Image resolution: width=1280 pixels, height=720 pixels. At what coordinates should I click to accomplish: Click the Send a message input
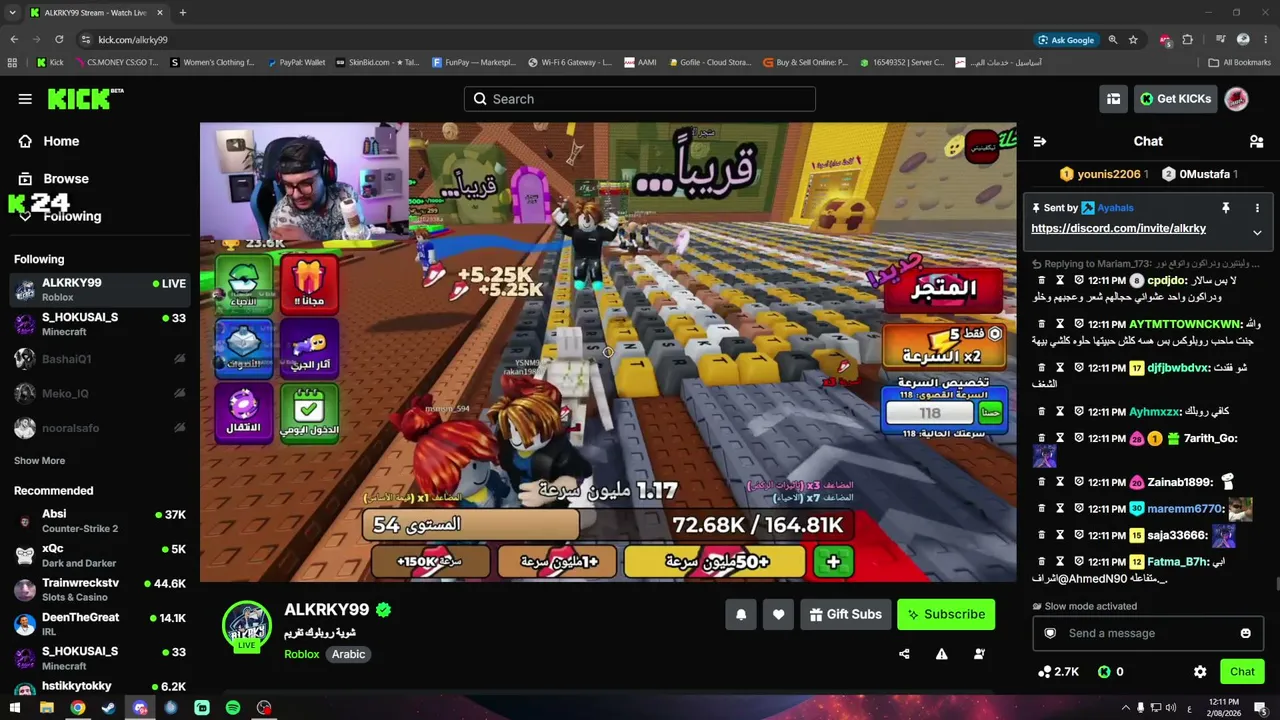(1148, 633)
